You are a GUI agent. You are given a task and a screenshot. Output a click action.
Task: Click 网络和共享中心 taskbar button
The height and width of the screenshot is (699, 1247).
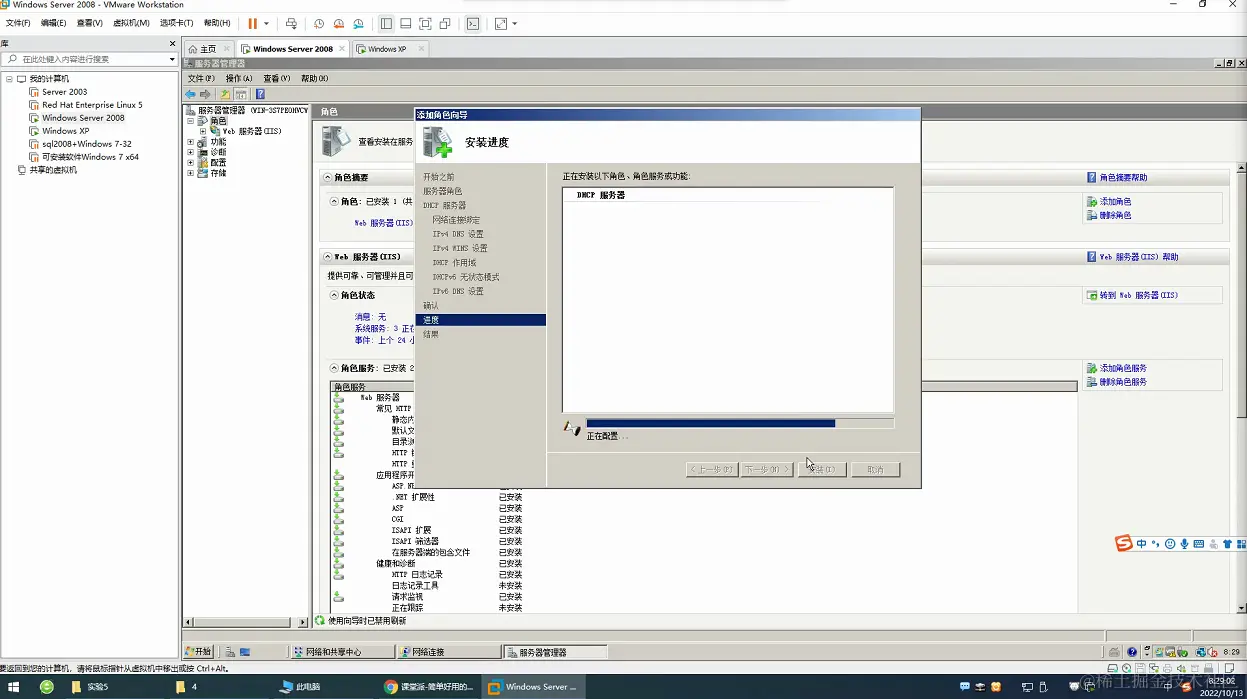click(341, 652)
